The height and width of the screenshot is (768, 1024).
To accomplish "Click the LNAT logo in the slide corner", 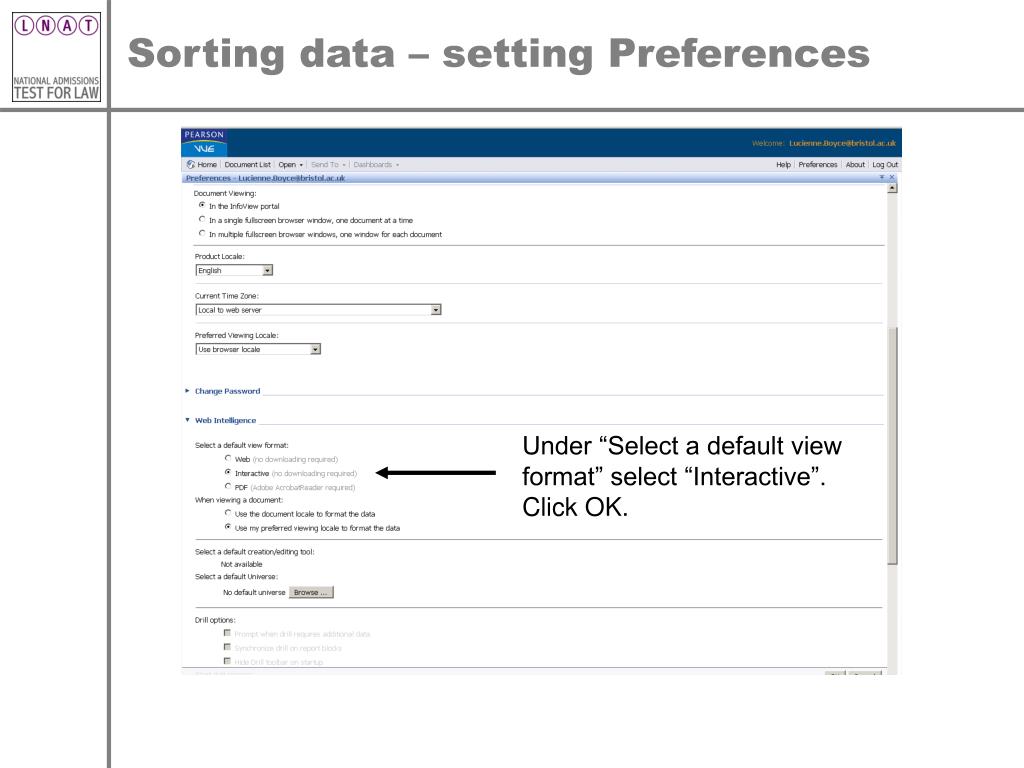I will point(55,23).
